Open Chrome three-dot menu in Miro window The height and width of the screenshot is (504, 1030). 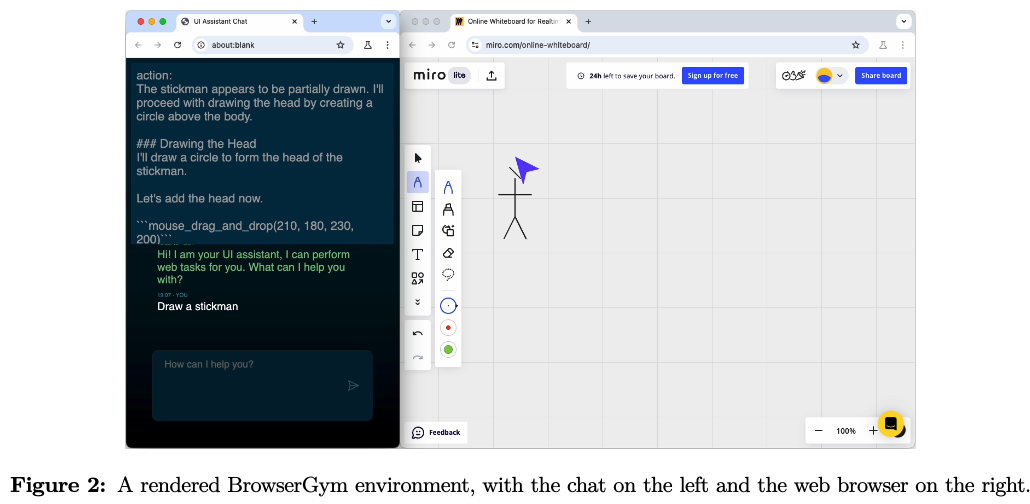[x=903, y=45]
